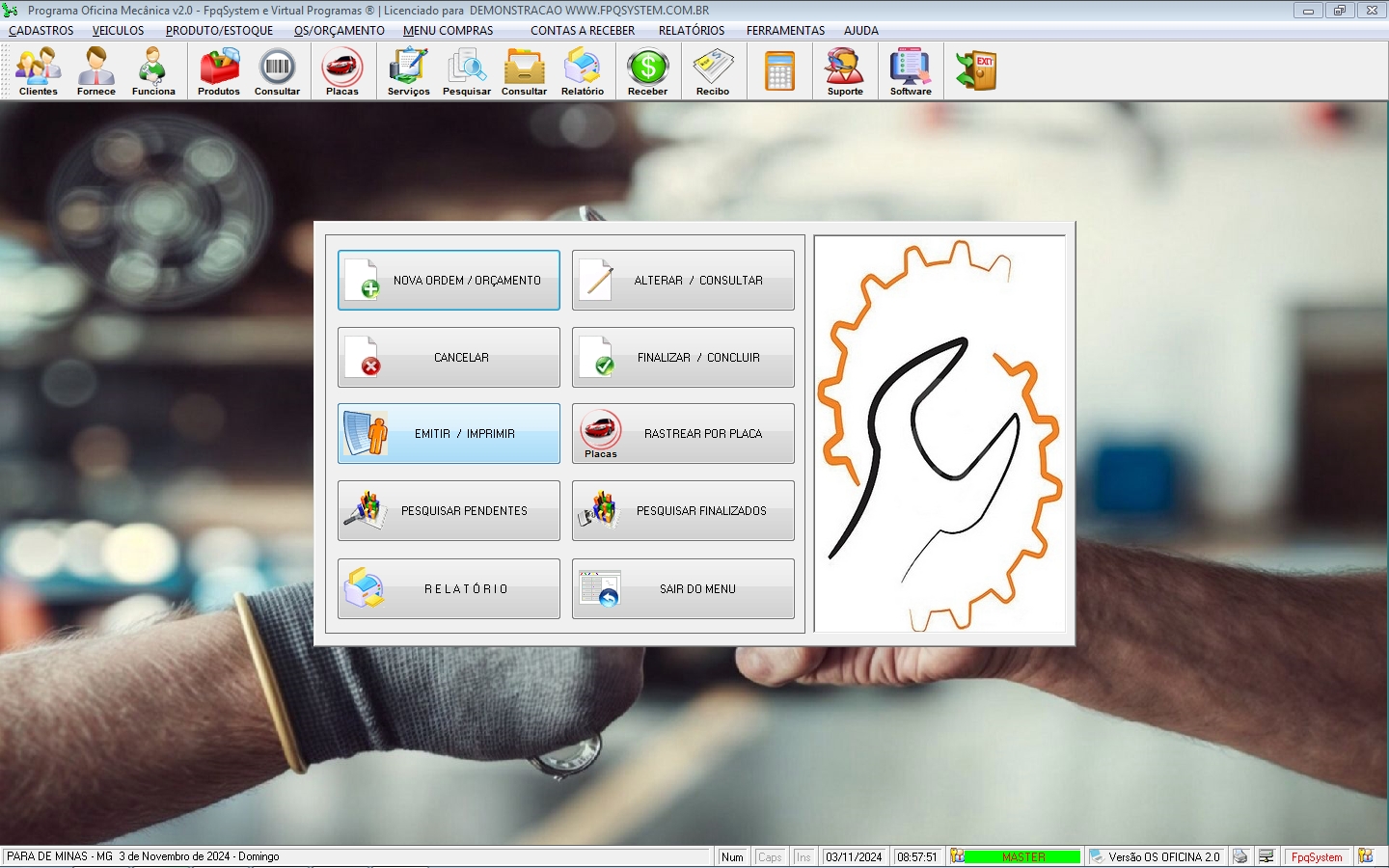Screen dimensions: 1389x868
Task: Click the icon right of FpqSystem status text
Action: 1366,856
